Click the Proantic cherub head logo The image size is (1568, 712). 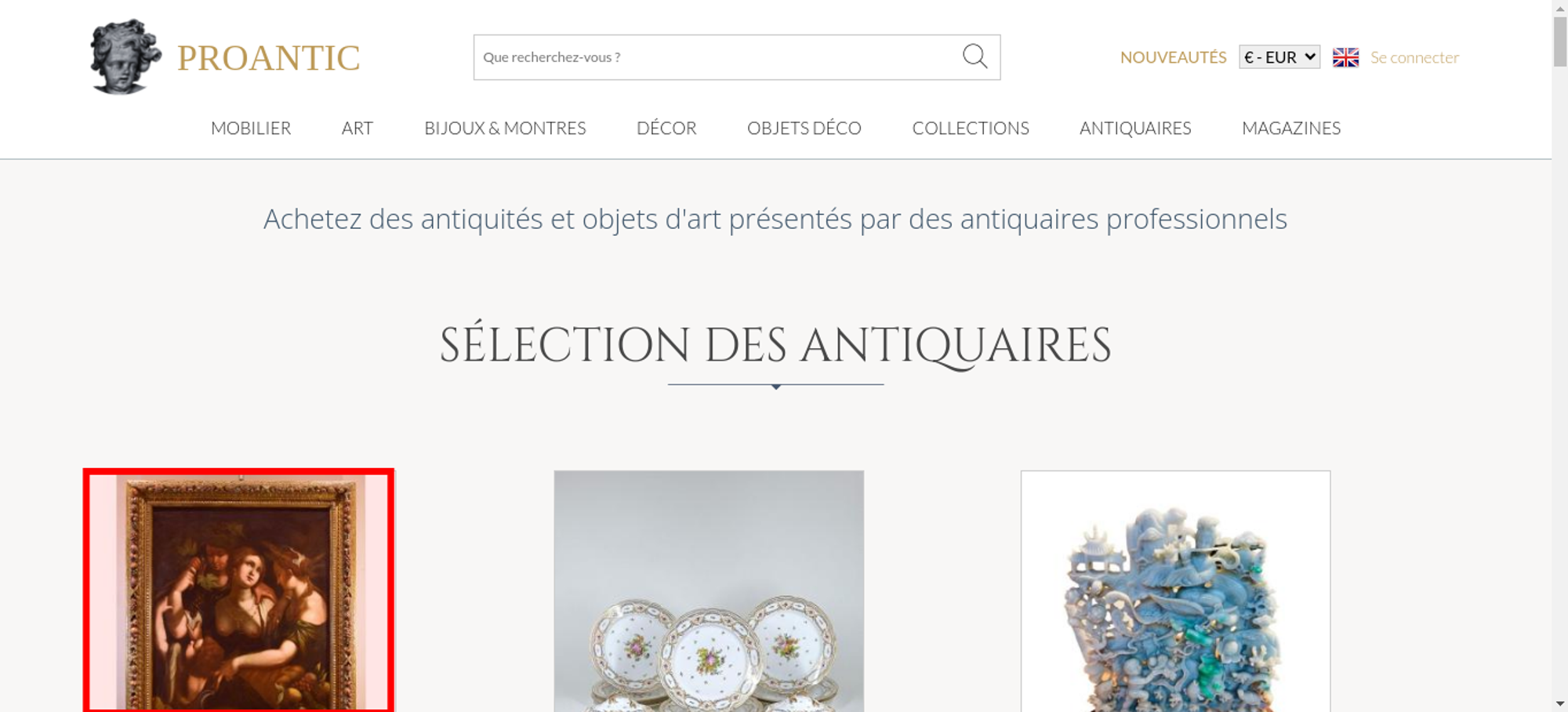click(x=125, y=56)
